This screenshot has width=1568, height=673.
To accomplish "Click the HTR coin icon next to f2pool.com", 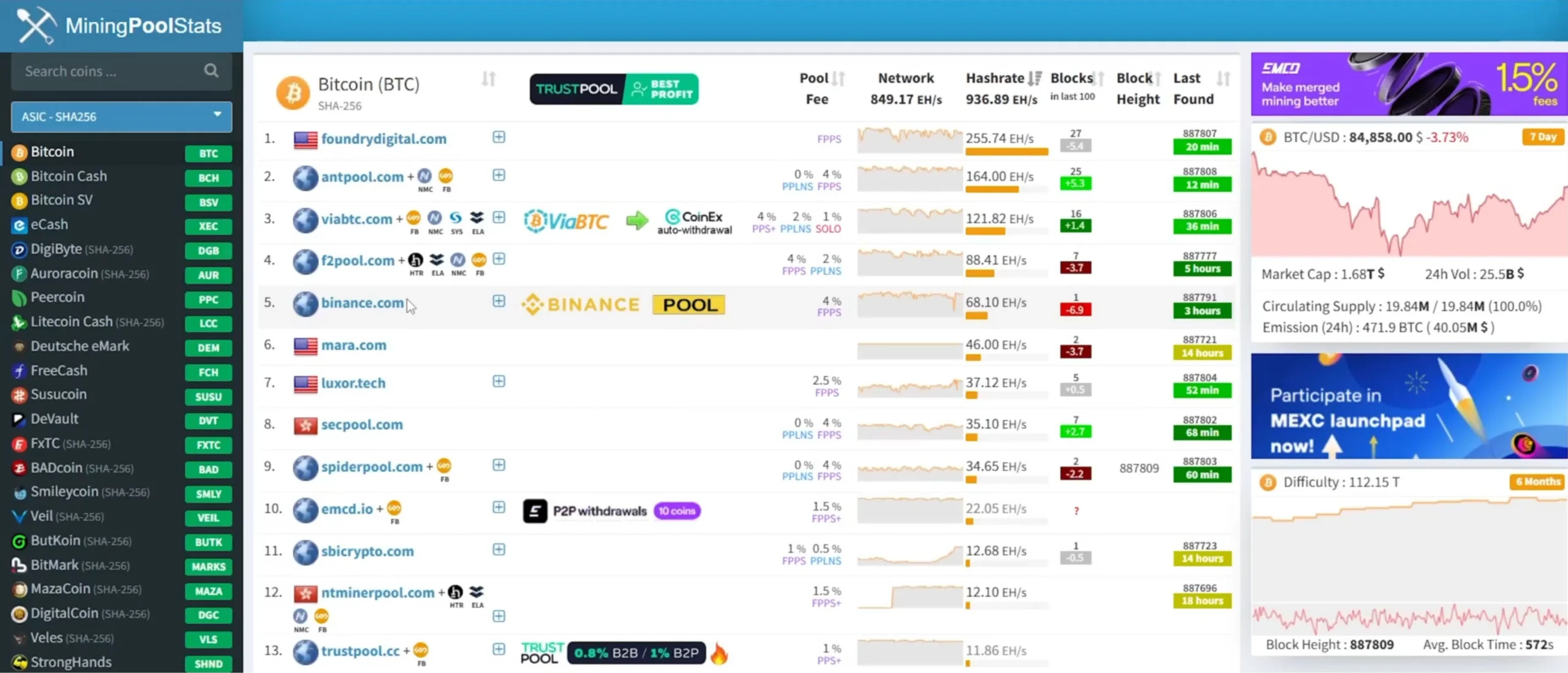I will click(x=416, y=260).
